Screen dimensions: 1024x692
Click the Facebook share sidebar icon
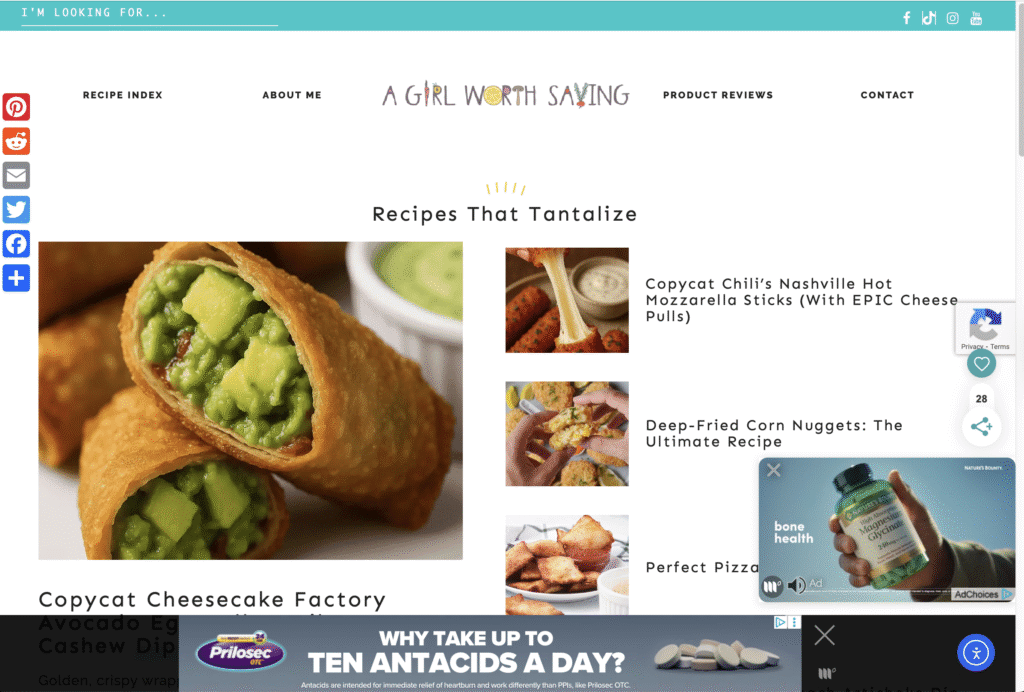click(16, 244)
